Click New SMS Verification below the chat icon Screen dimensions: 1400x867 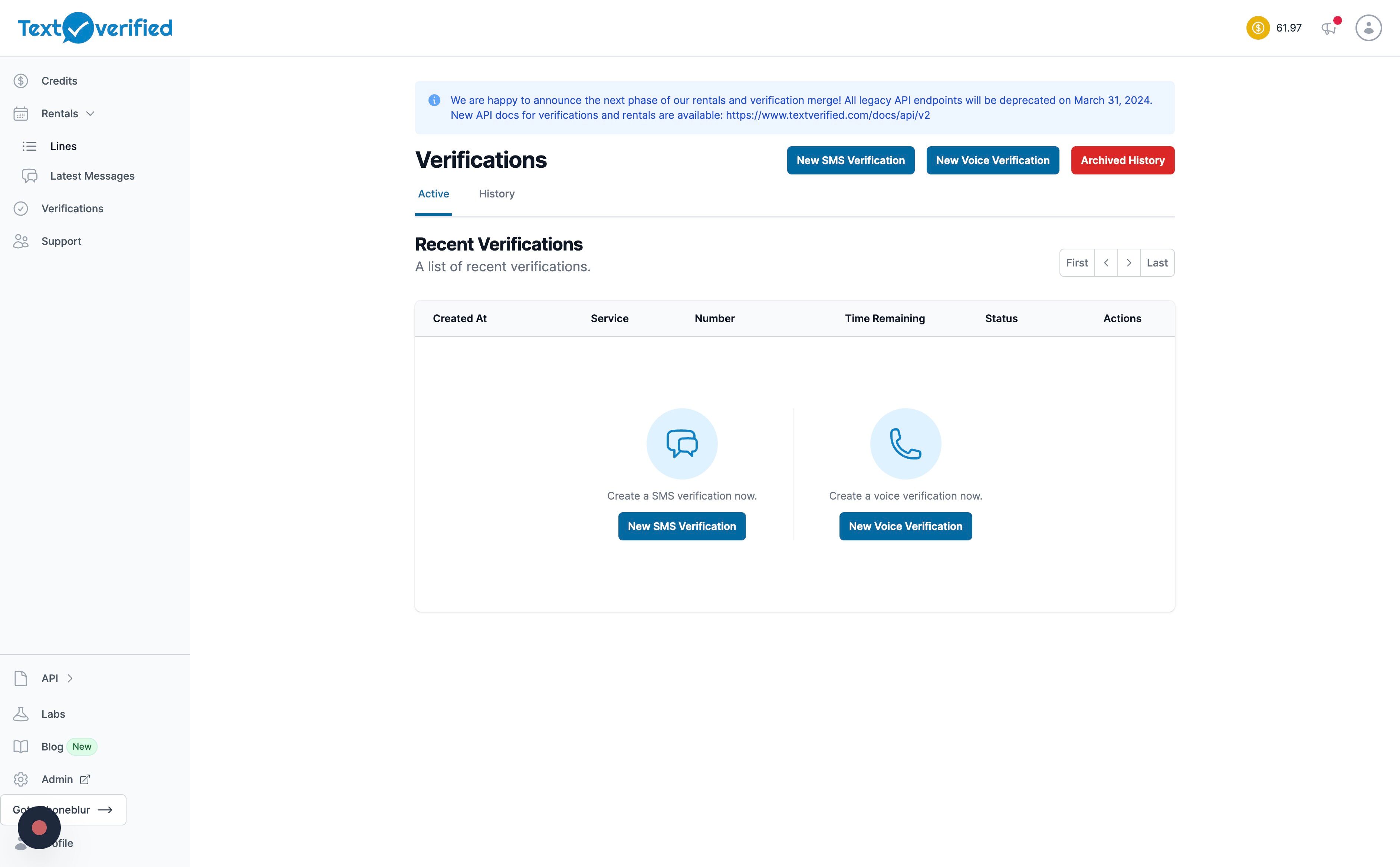[x=682, y=526]
